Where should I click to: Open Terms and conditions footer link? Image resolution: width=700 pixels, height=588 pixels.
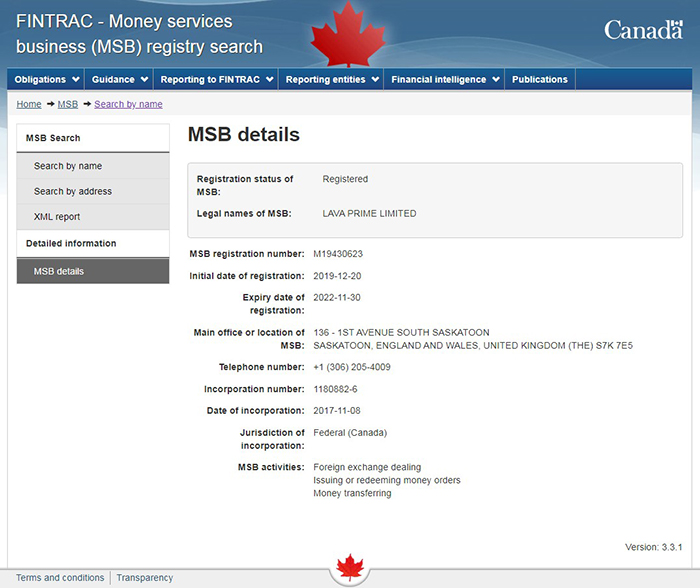point(60,578)
